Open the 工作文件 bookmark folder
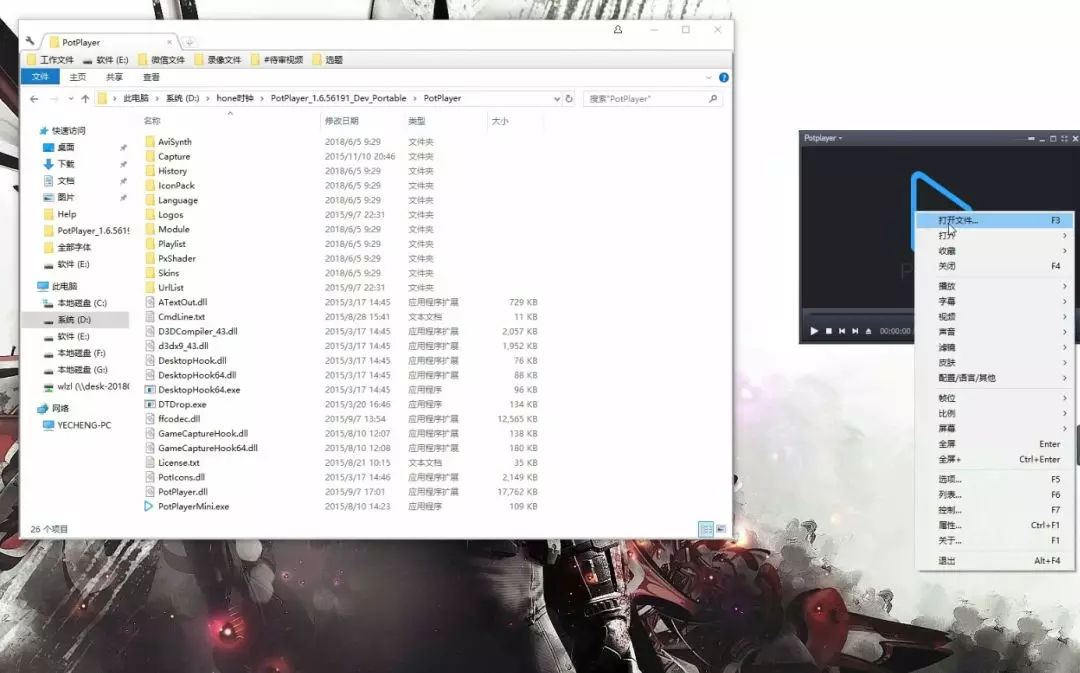The image size is (1080, 673). pos(50,60)
